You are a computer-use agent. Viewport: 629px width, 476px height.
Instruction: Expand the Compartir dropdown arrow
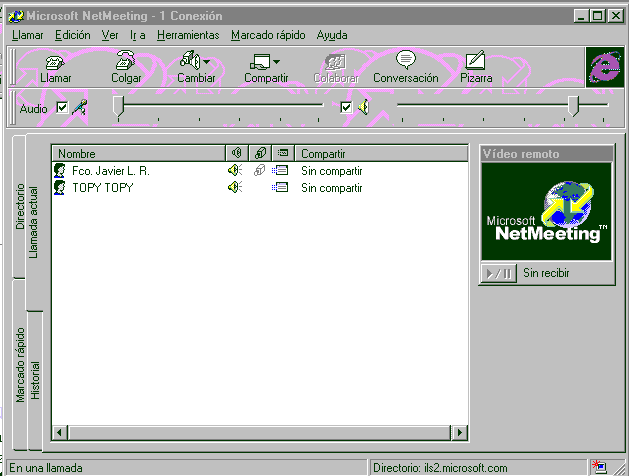[276, 62]
